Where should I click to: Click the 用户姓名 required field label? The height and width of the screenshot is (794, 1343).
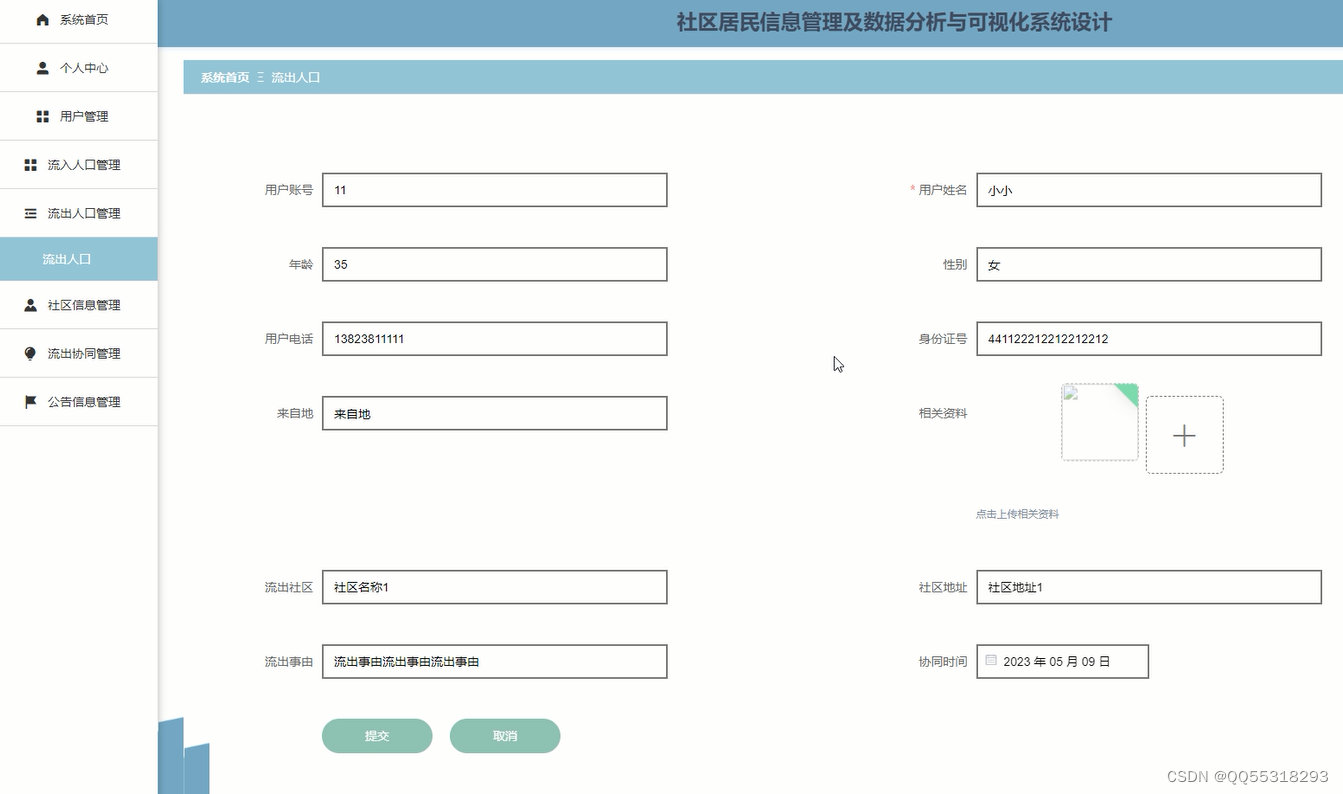coord(939,190)
